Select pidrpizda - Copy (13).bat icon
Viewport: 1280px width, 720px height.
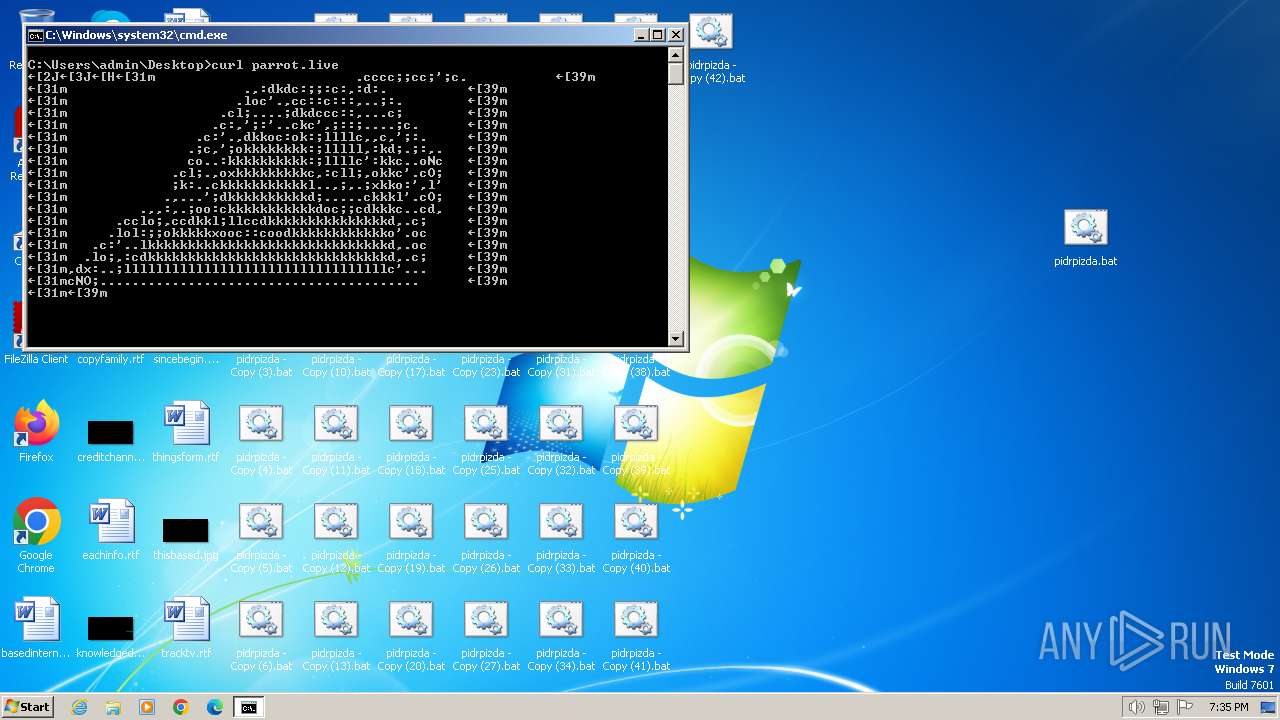(x=336, y=620)
